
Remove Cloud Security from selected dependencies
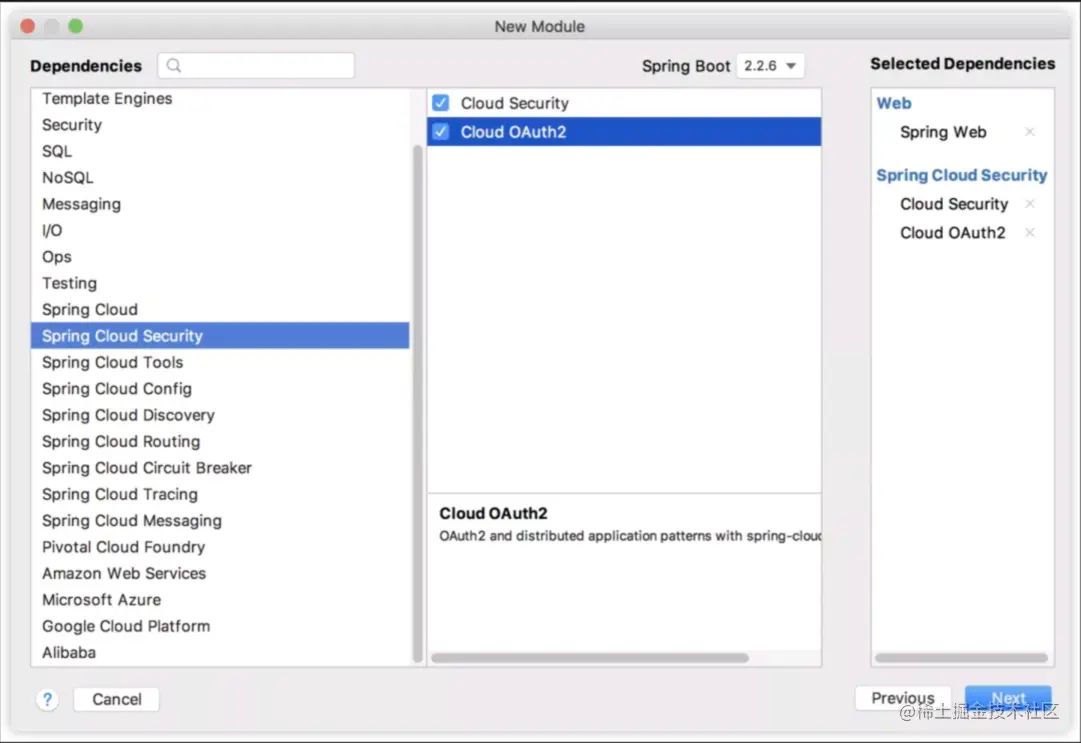click(1029, 203)
